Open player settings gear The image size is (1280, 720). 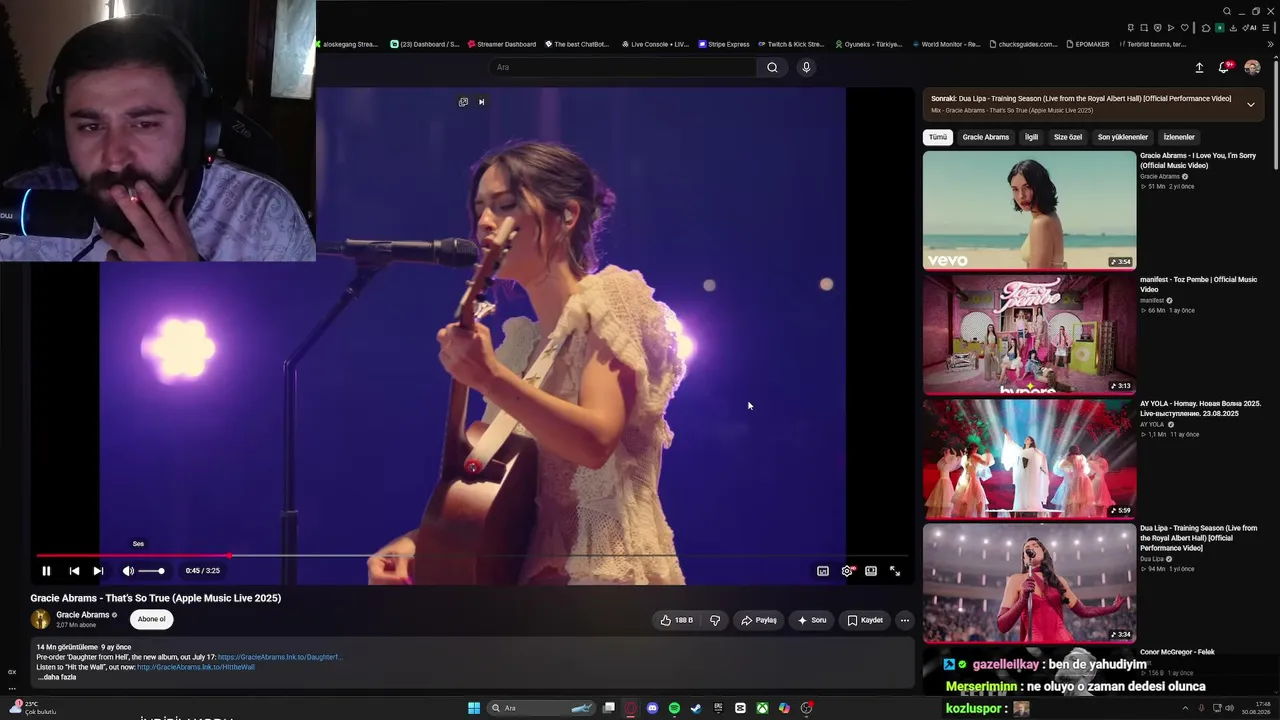click(847, 571)
